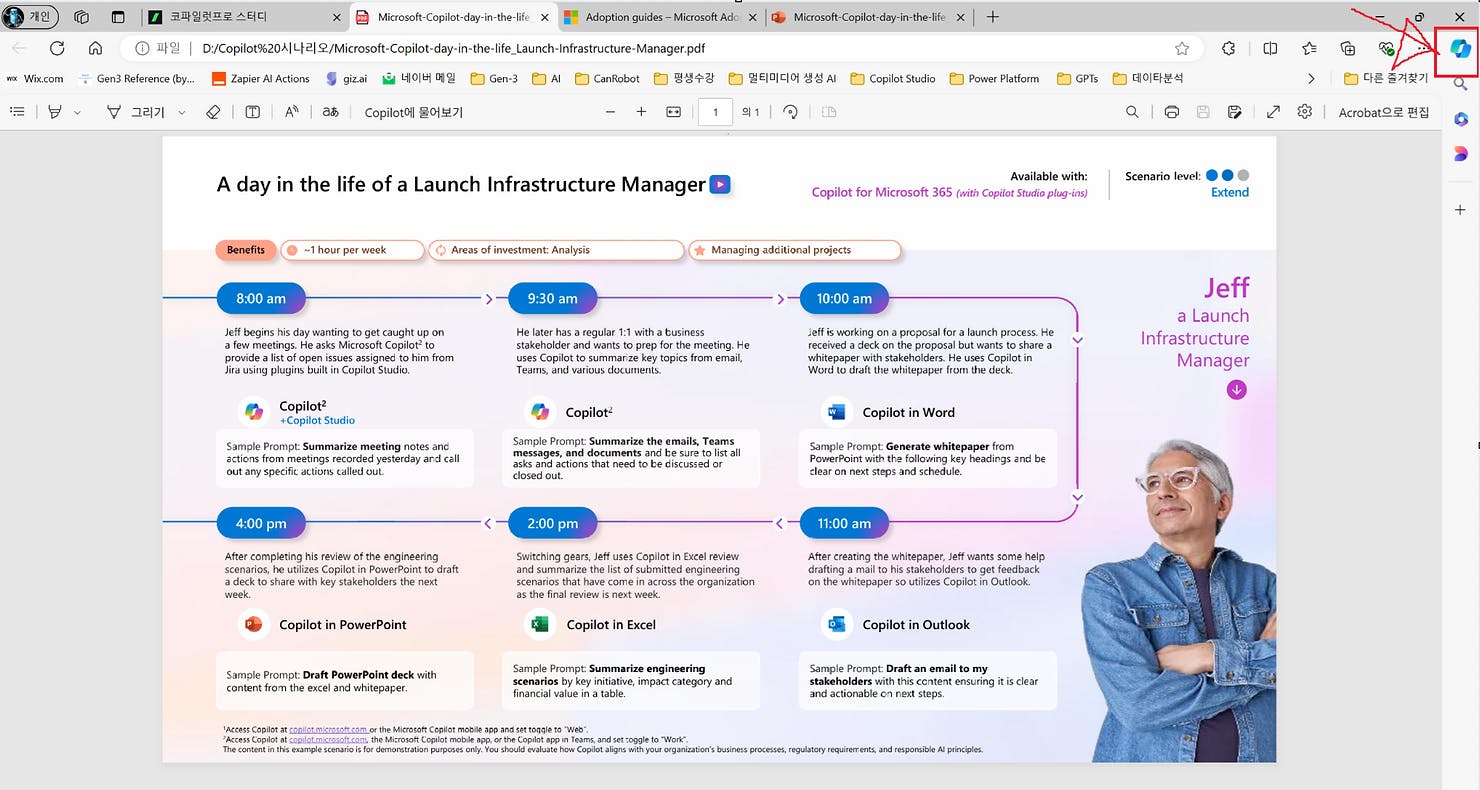
Task: Open the favorites list icon
Action: (x=1309, y=48)
